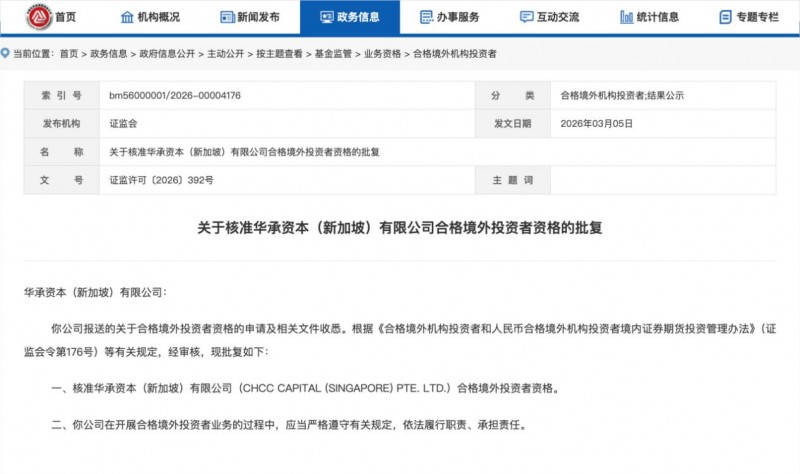Click the salutation 华承资本（新加坡）有限公司：
The image size is (800, 474).
(95, 292)
